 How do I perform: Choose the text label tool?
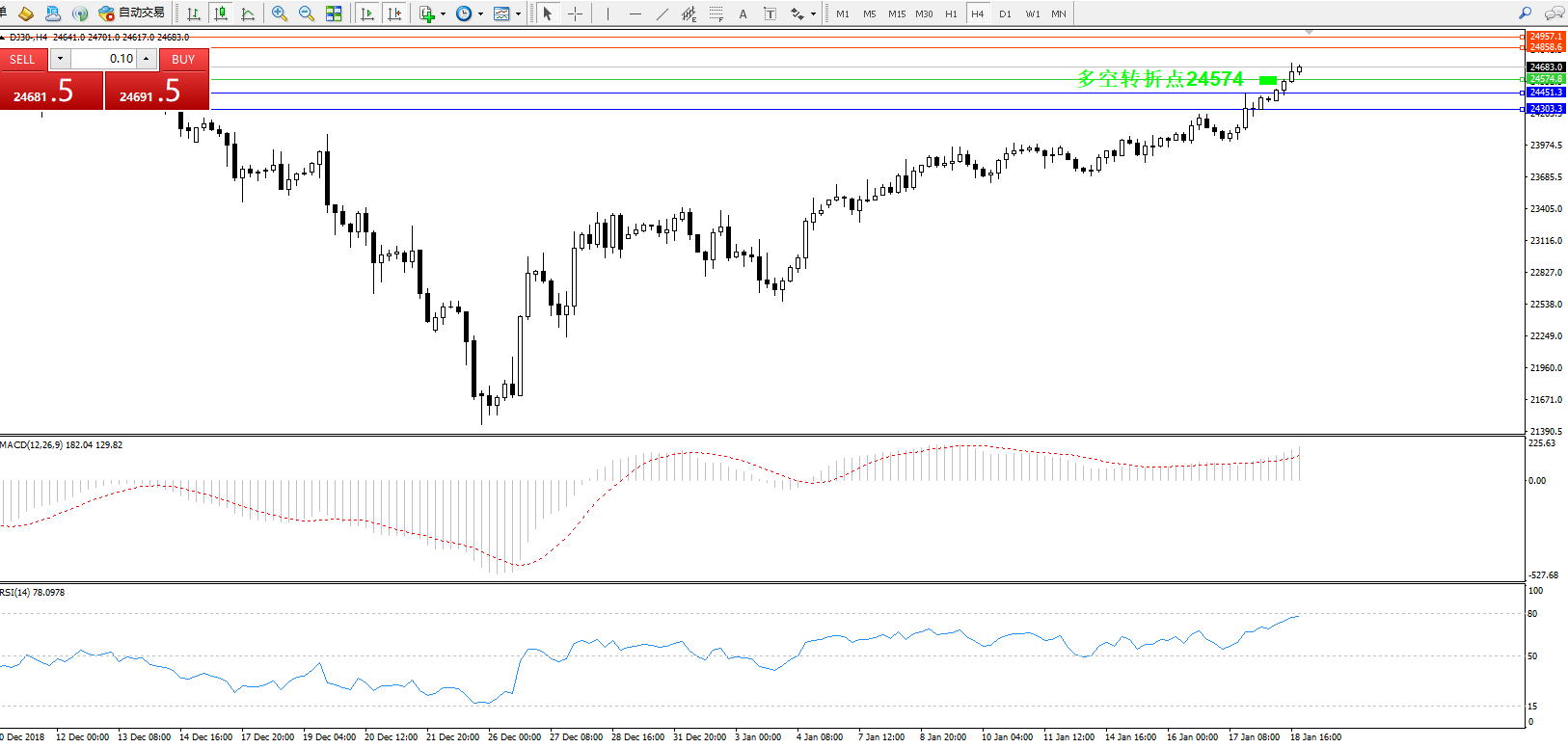(743, 13)
